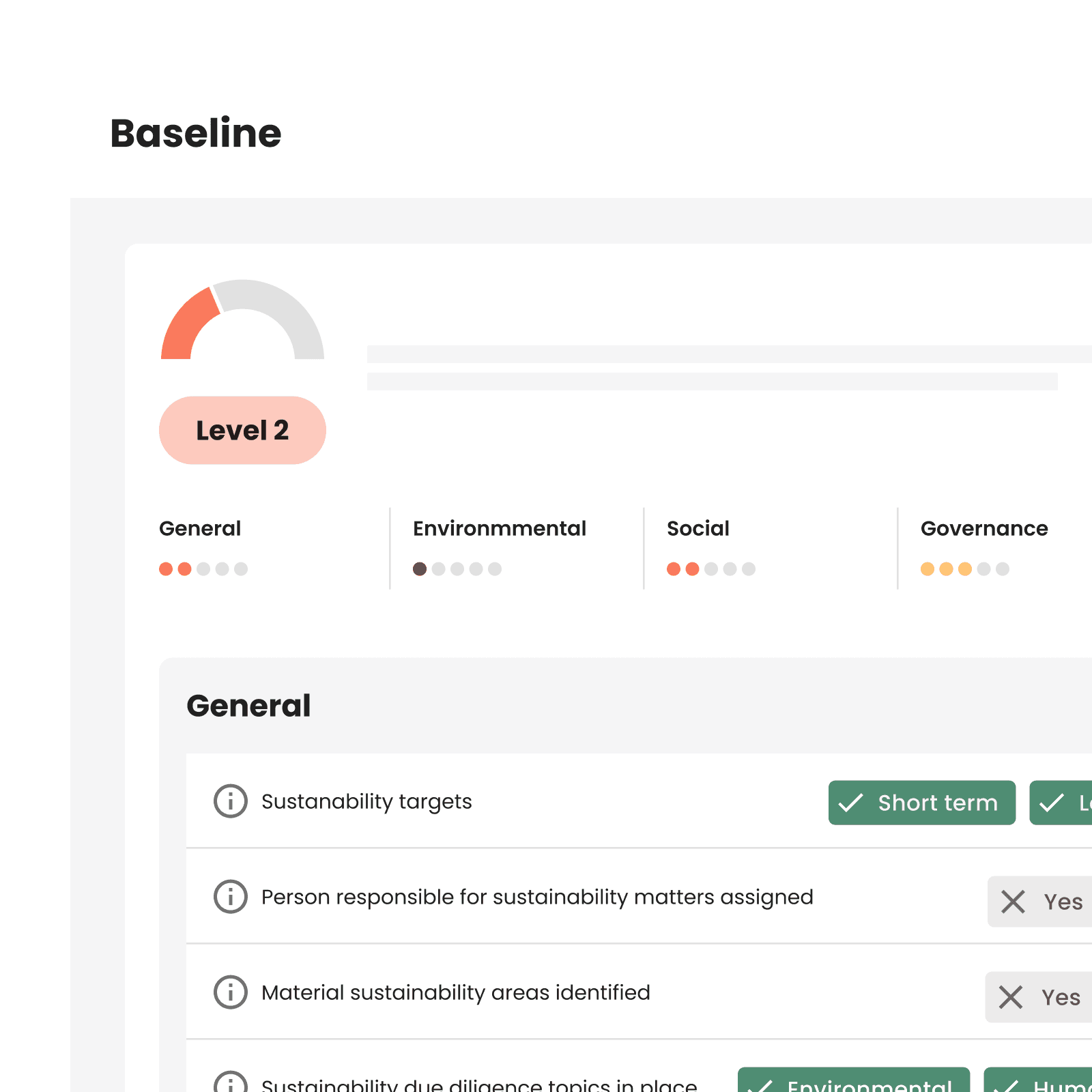Screen dimensions: 1092x1092
Task: Click the Level 2 badge
Action: pos(242,430)
